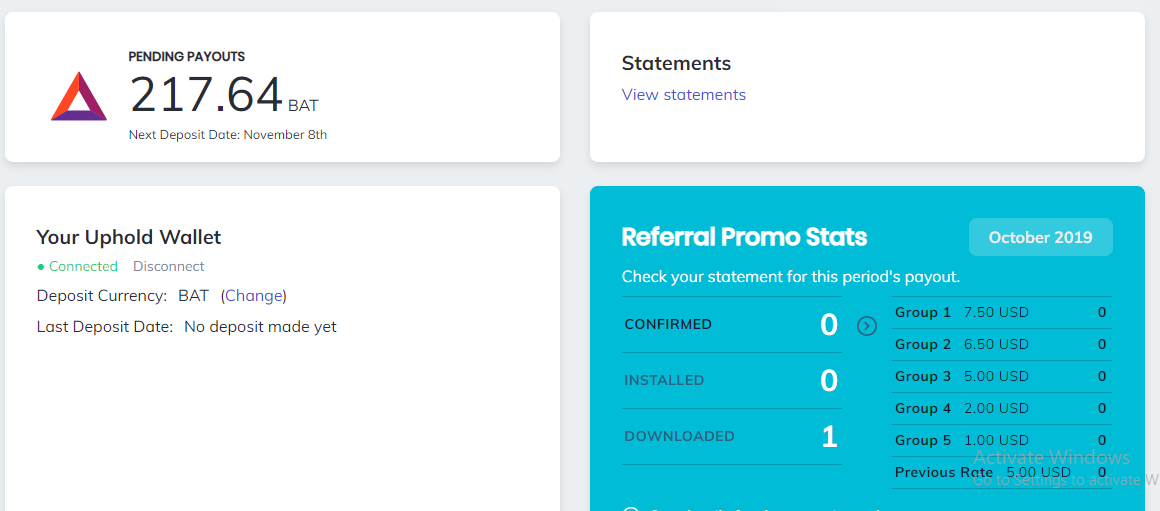Select the Group 1 7.50 USD row

tap(1000, 313)
